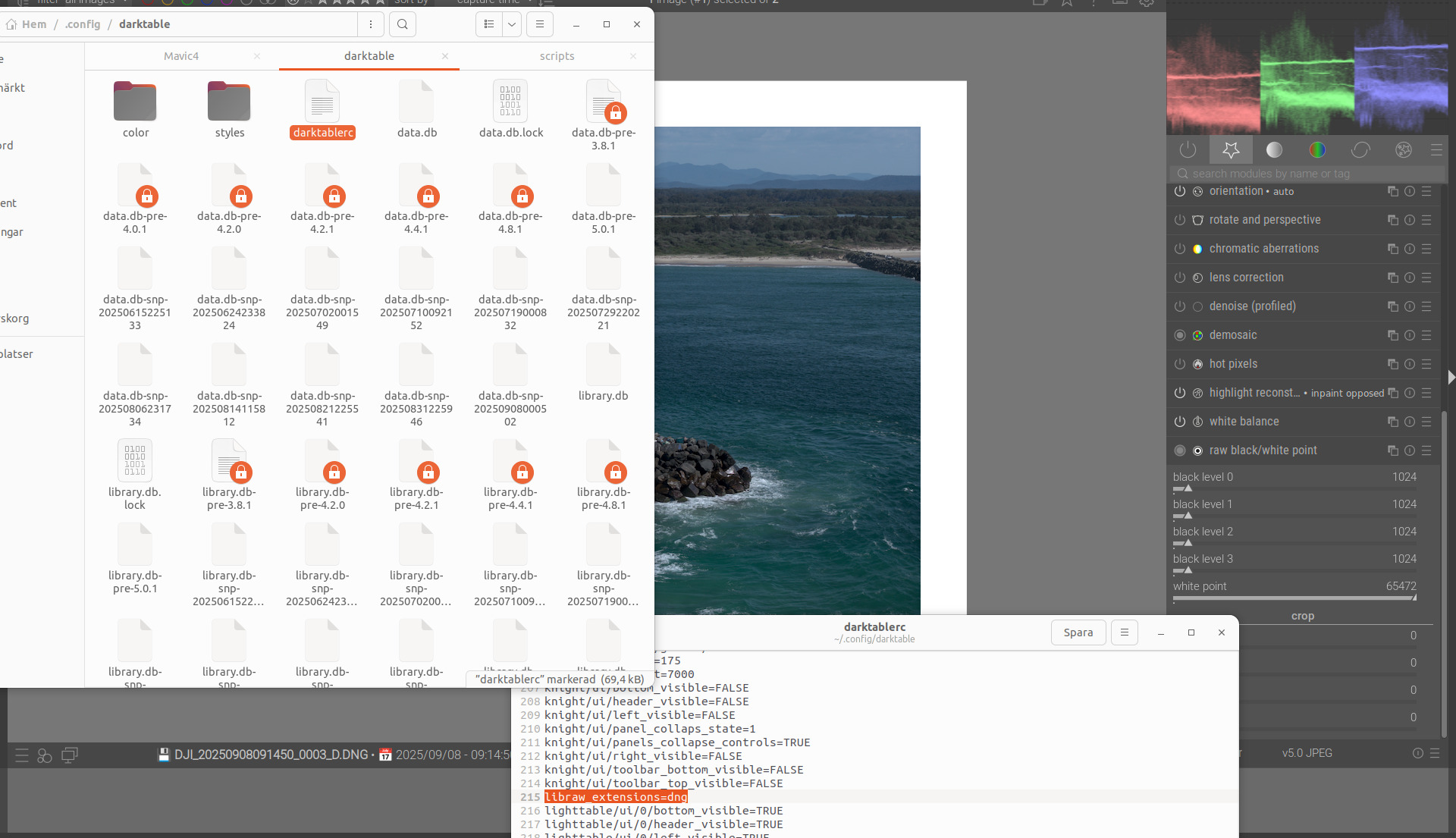Show active modules group in darktable

(x=1188, y=150)
